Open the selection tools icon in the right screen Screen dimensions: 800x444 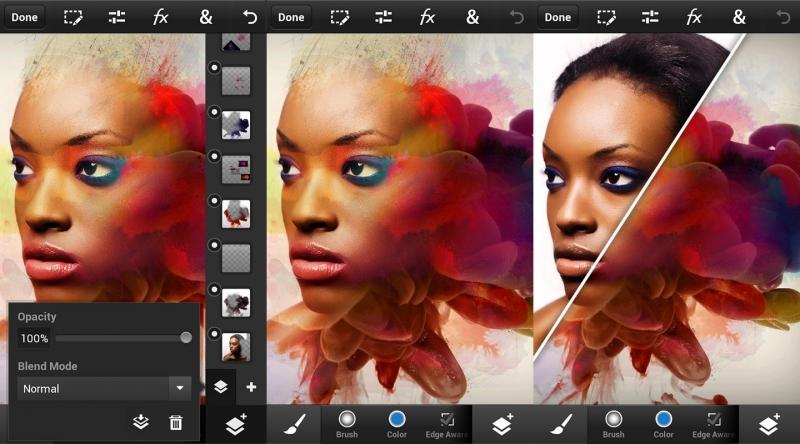coord(606,17)
